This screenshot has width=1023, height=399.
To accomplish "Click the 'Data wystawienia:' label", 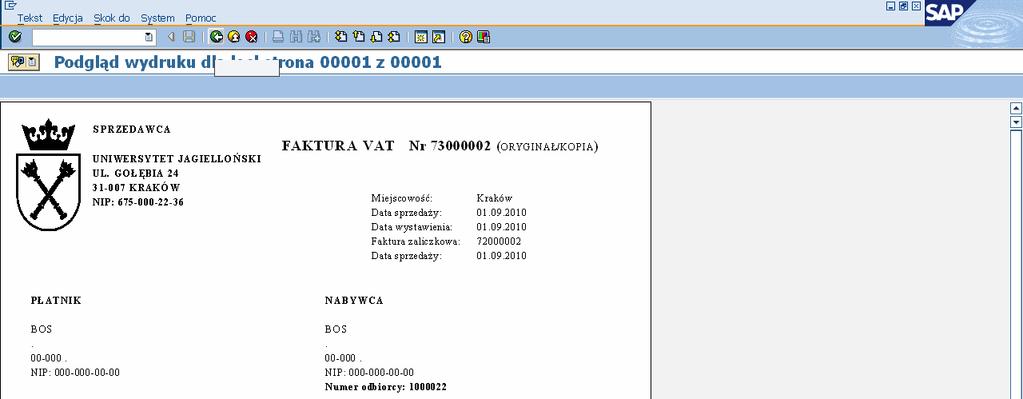I will pos(412,227).
